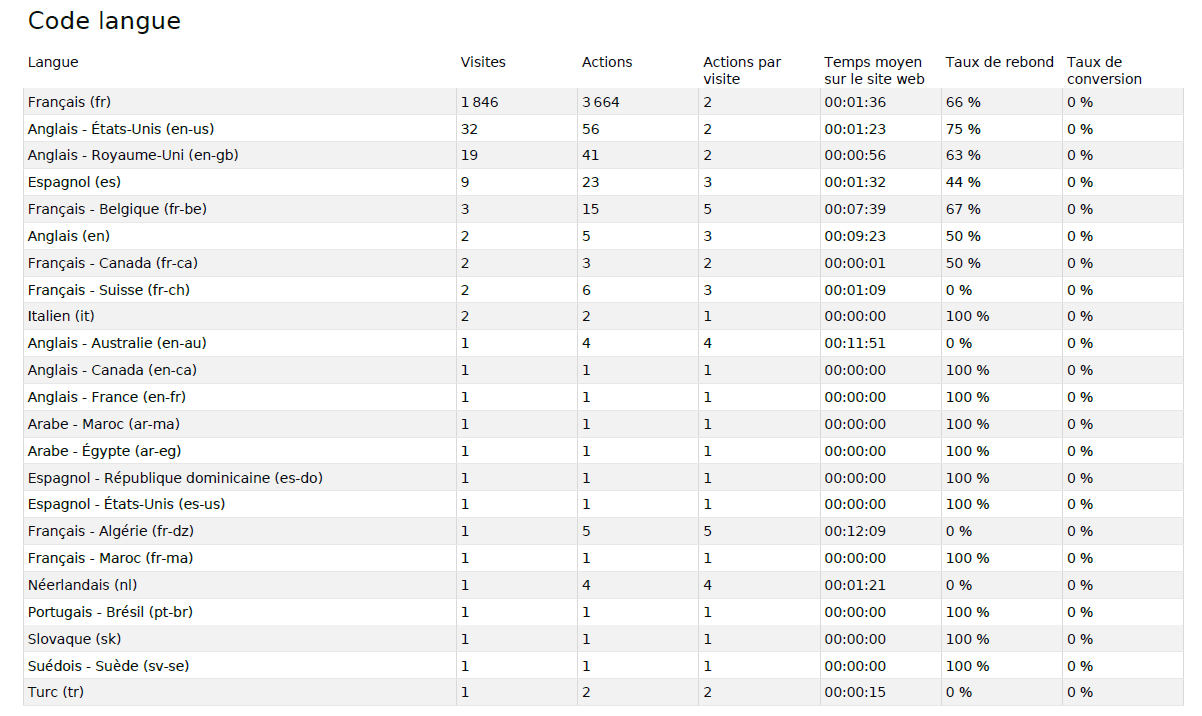Select Anglais - Australie (en-au) row
1202x716 pixels.
click(x=117, y=343)
